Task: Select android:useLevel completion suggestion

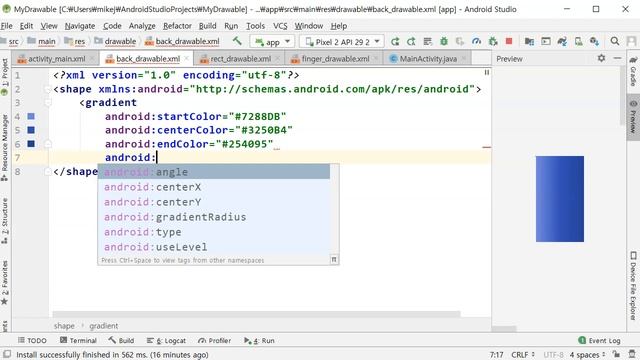Action: coord(213,247)
